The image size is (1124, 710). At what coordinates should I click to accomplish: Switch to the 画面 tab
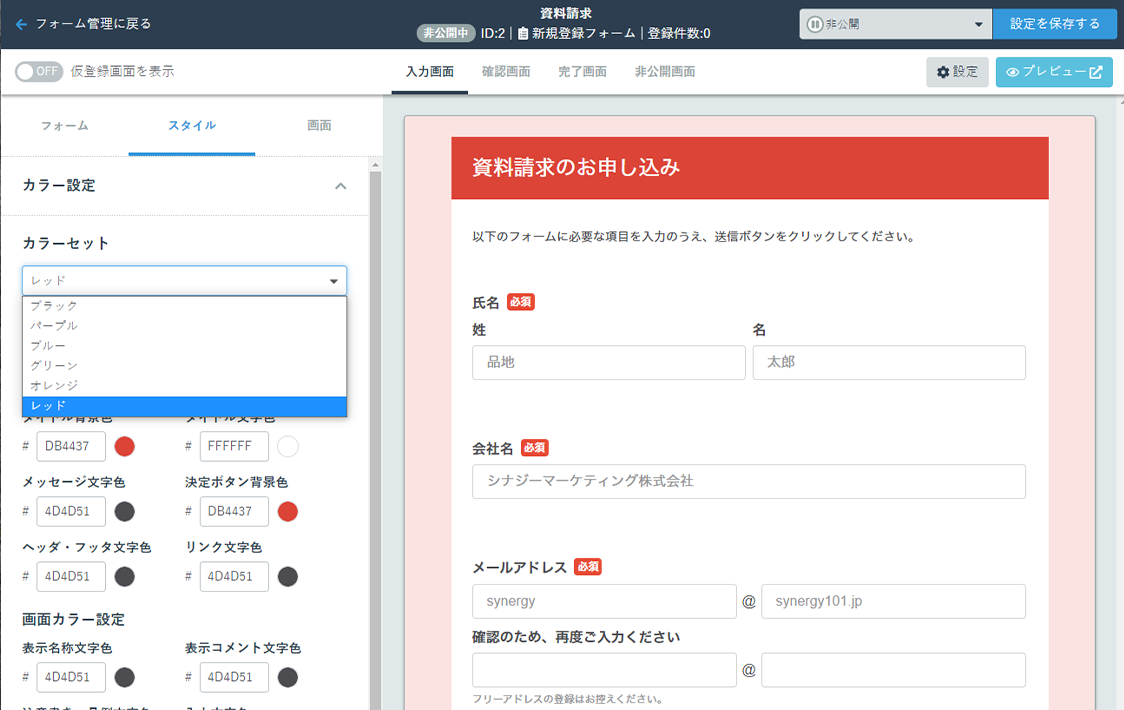click(x=319, y=126)
